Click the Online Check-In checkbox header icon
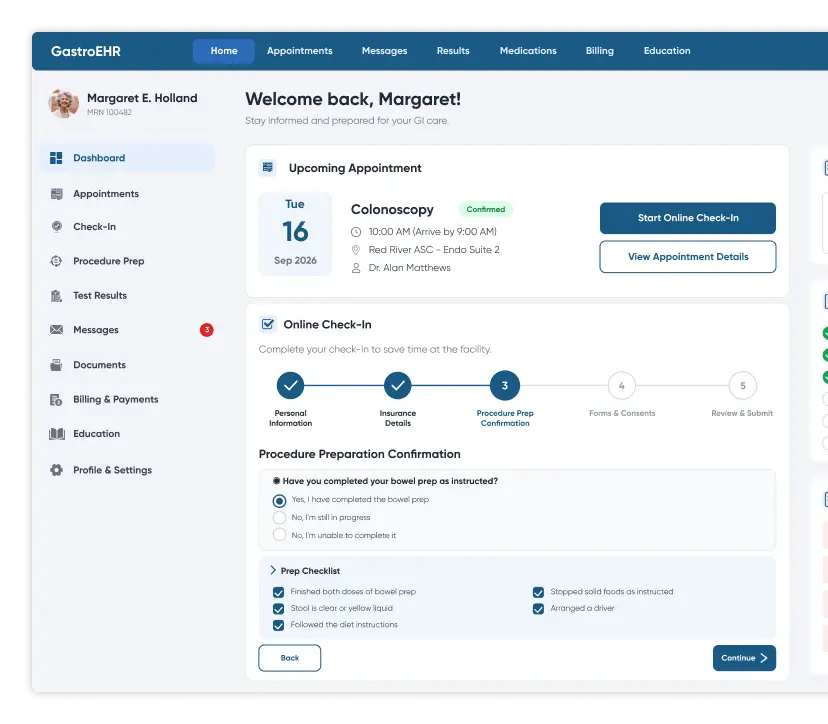The width and height of the screenshot is (828, 724). pos(268,324)
